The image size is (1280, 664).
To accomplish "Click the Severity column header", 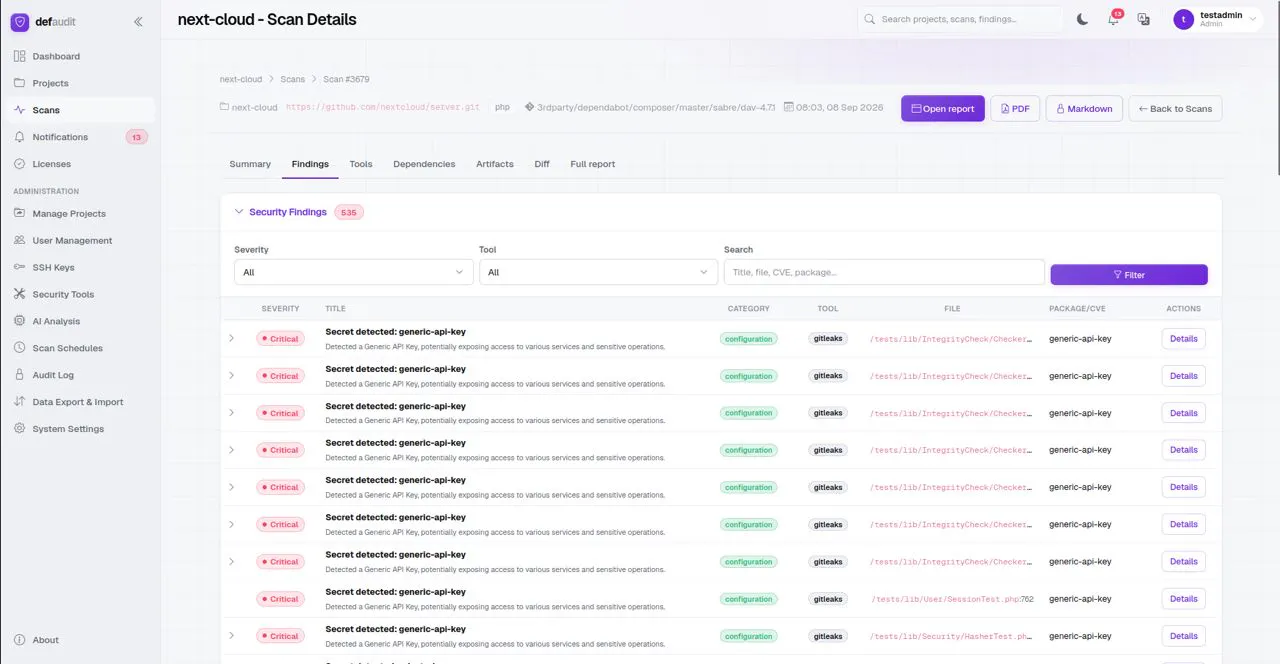I will (280, 309).
